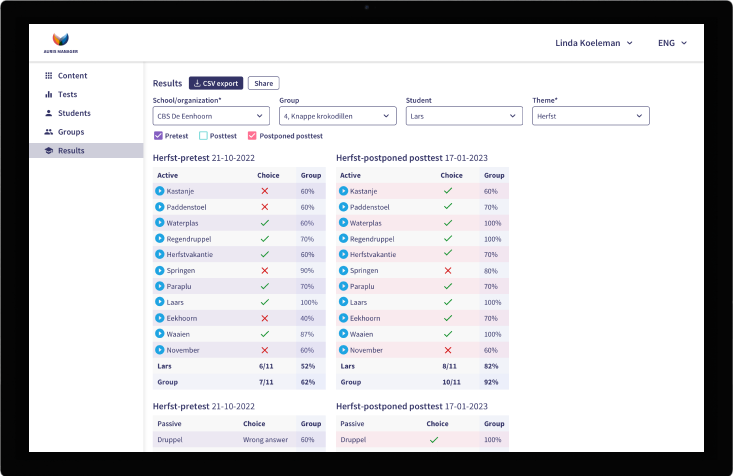This screenshot has width=733, height=476.
Task: Open the Tests sidebar item
Action: pyautogui.click(x=67, y=94)
